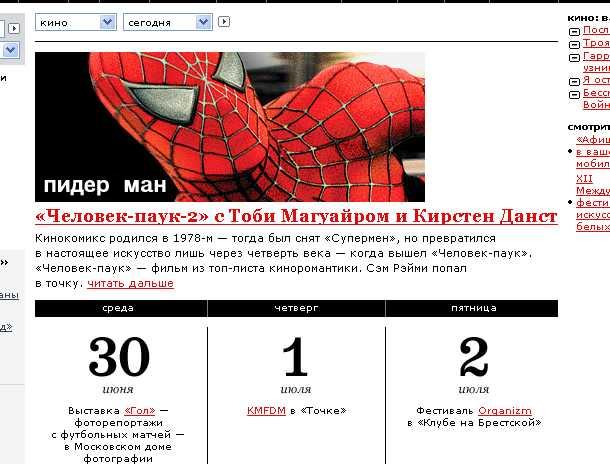Open the «Человек-паук-2» article headline
The height and width of the screenshot is (464, 610).
pos(295,216)
